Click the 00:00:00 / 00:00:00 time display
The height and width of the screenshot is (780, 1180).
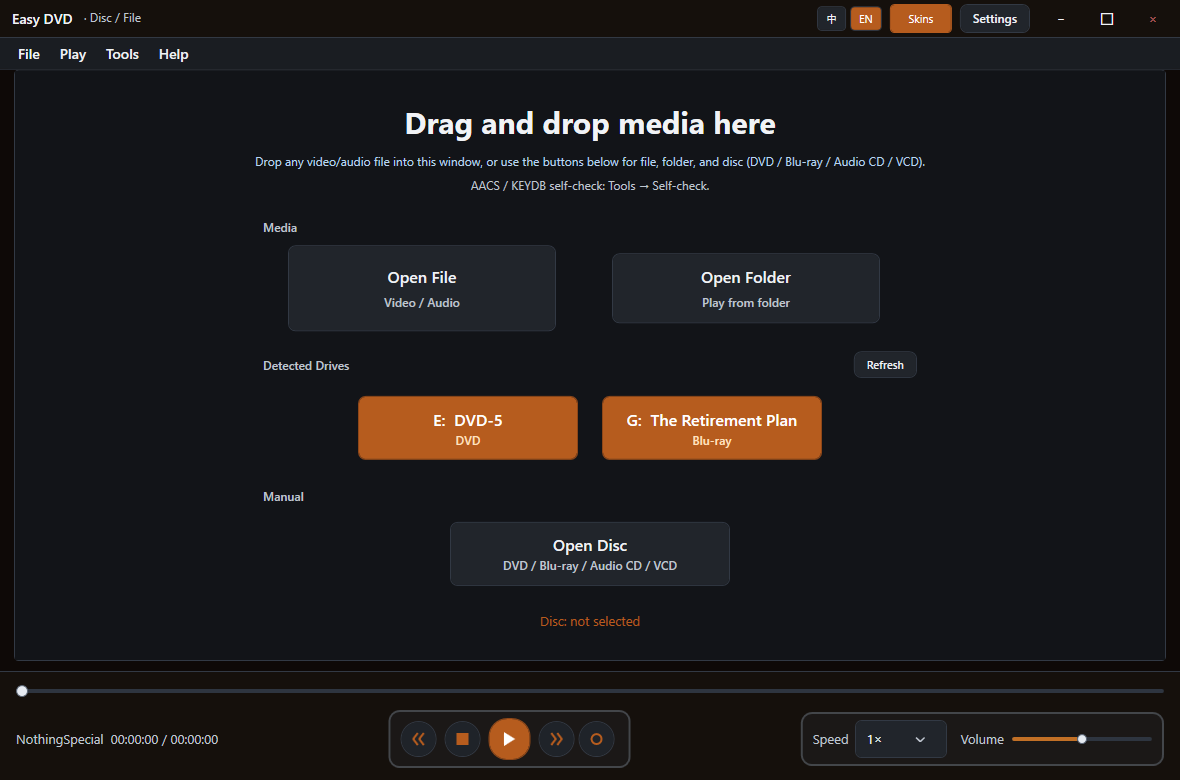(x=164, y=739)
